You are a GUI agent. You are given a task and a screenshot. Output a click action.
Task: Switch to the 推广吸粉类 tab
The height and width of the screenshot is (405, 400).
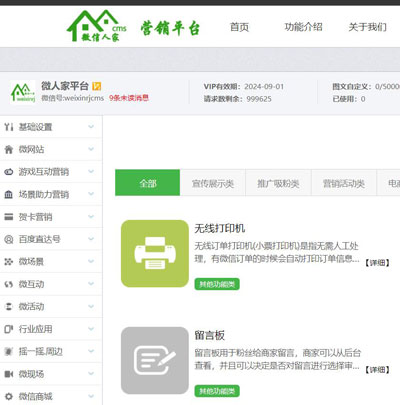(x=278, y=183)
